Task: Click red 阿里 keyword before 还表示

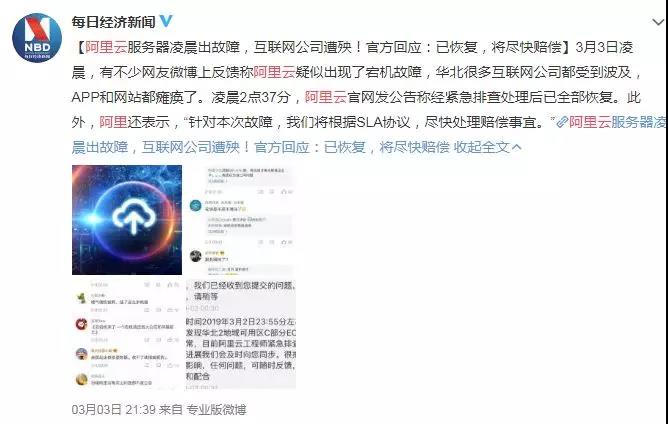Action: pyautogui.click(x=113, y=122)
